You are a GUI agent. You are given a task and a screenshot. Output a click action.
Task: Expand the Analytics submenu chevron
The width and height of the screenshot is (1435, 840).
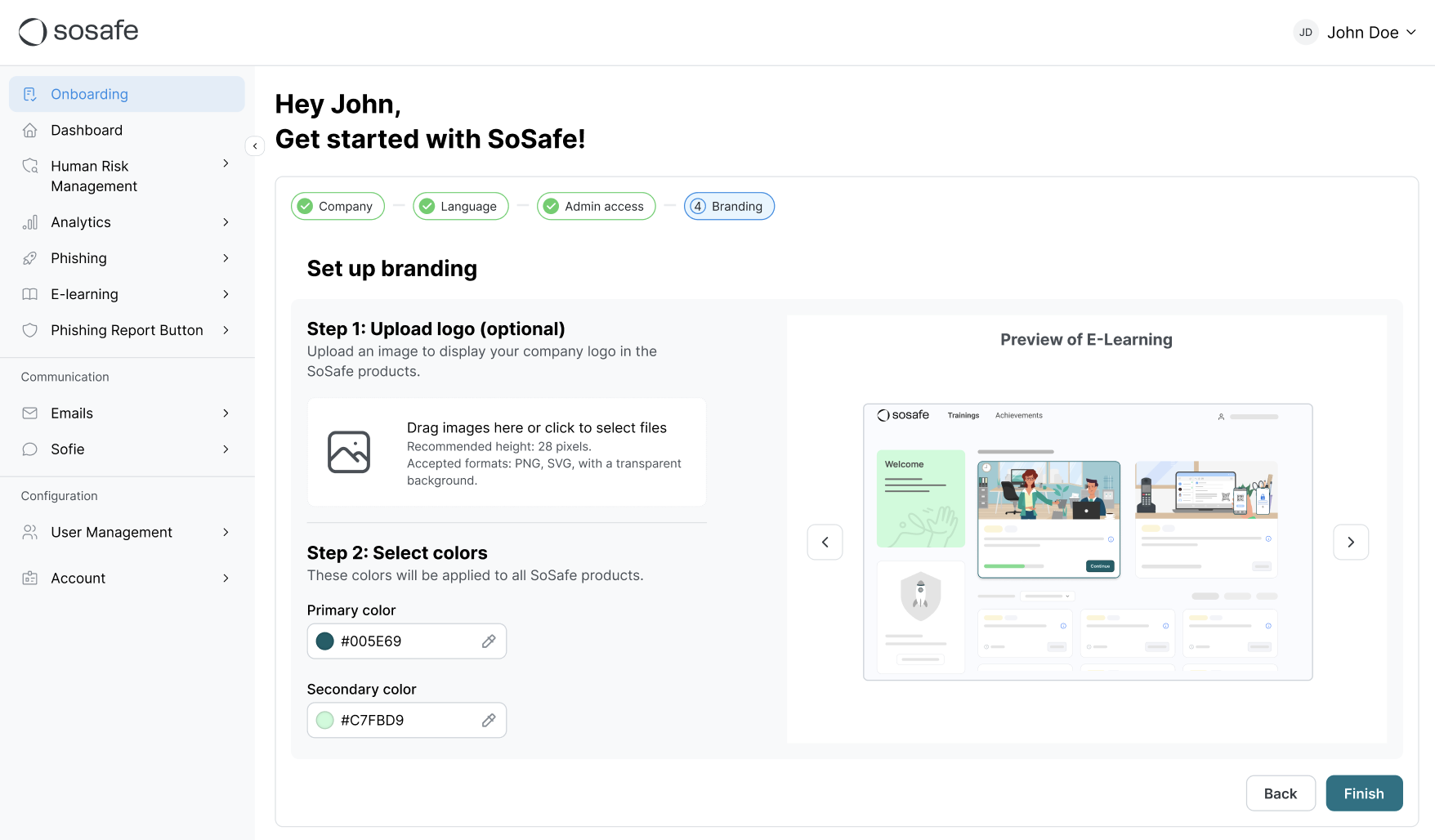[x=226, y=222]
